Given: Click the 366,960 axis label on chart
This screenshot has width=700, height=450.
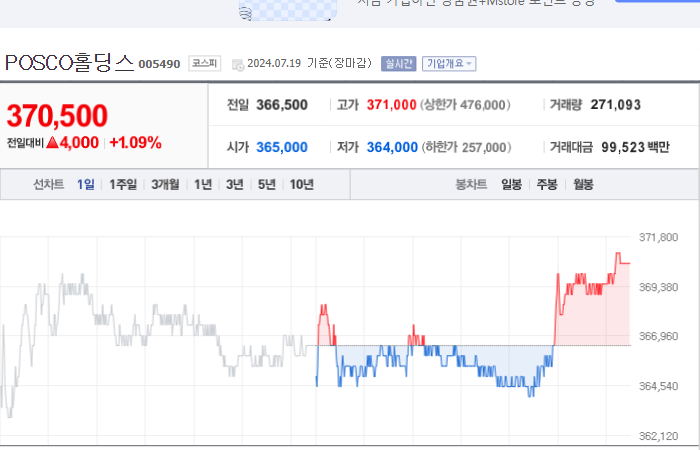Looking at the screenshot, I should (658, 336).
